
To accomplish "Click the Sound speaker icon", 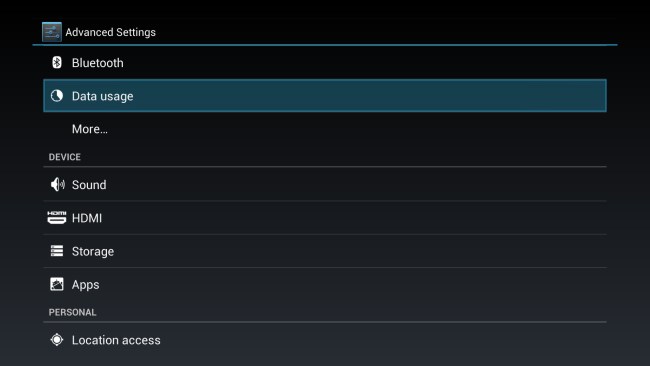I will click(x=57, y=184).
